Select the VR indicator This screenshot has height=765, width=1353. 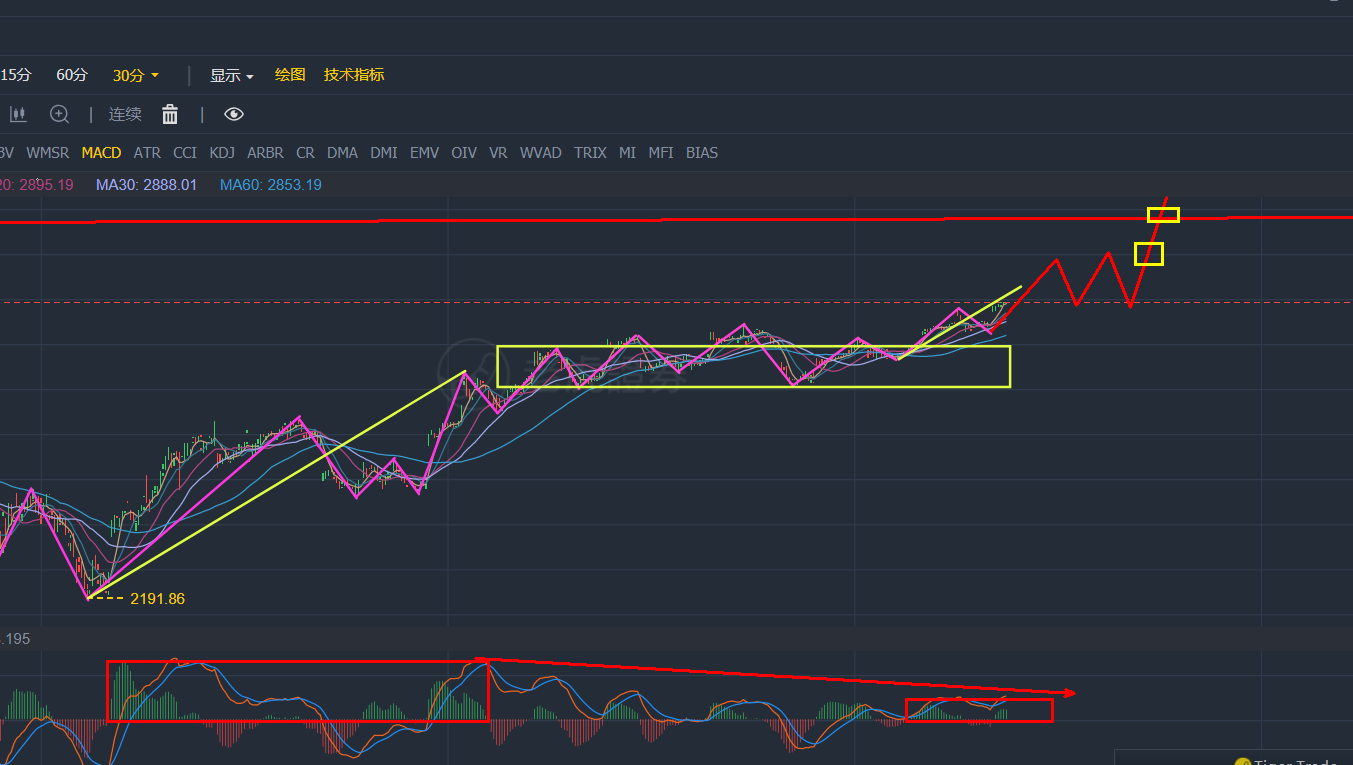pos(498,153)
